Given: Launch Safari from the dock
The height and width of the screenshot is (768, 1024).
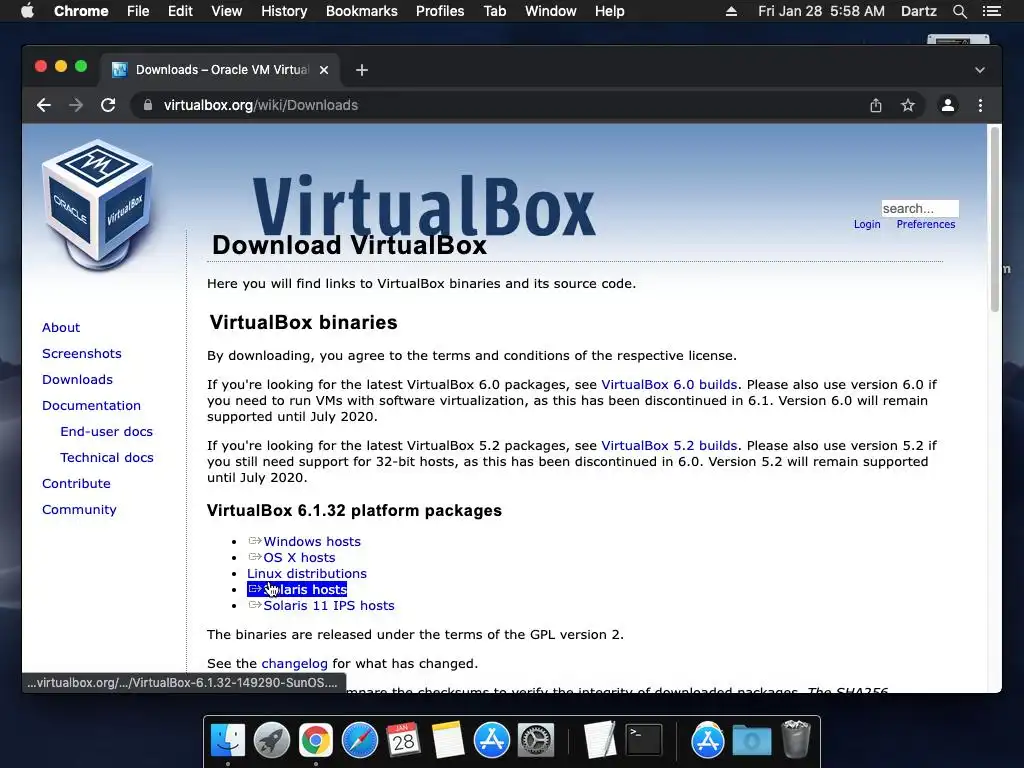Looking at the screenshot, I should coord(360,741).
